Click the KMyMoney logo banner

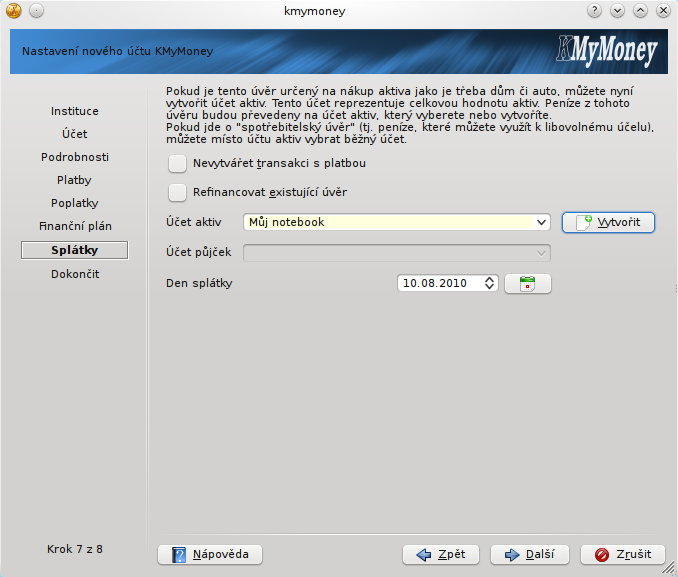coord(607,51)
